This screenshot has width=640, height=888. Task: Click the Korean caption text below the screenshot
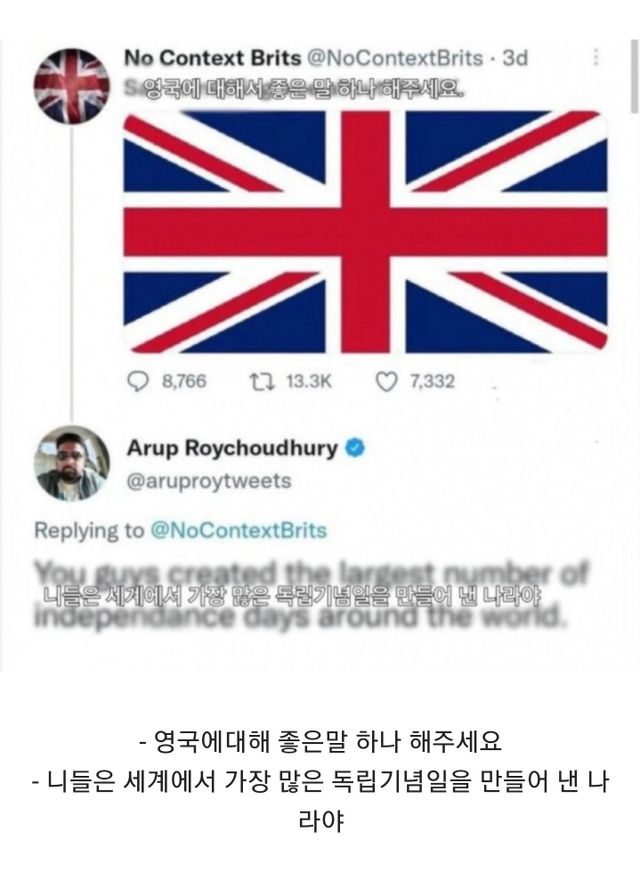(x=320, y=781)
